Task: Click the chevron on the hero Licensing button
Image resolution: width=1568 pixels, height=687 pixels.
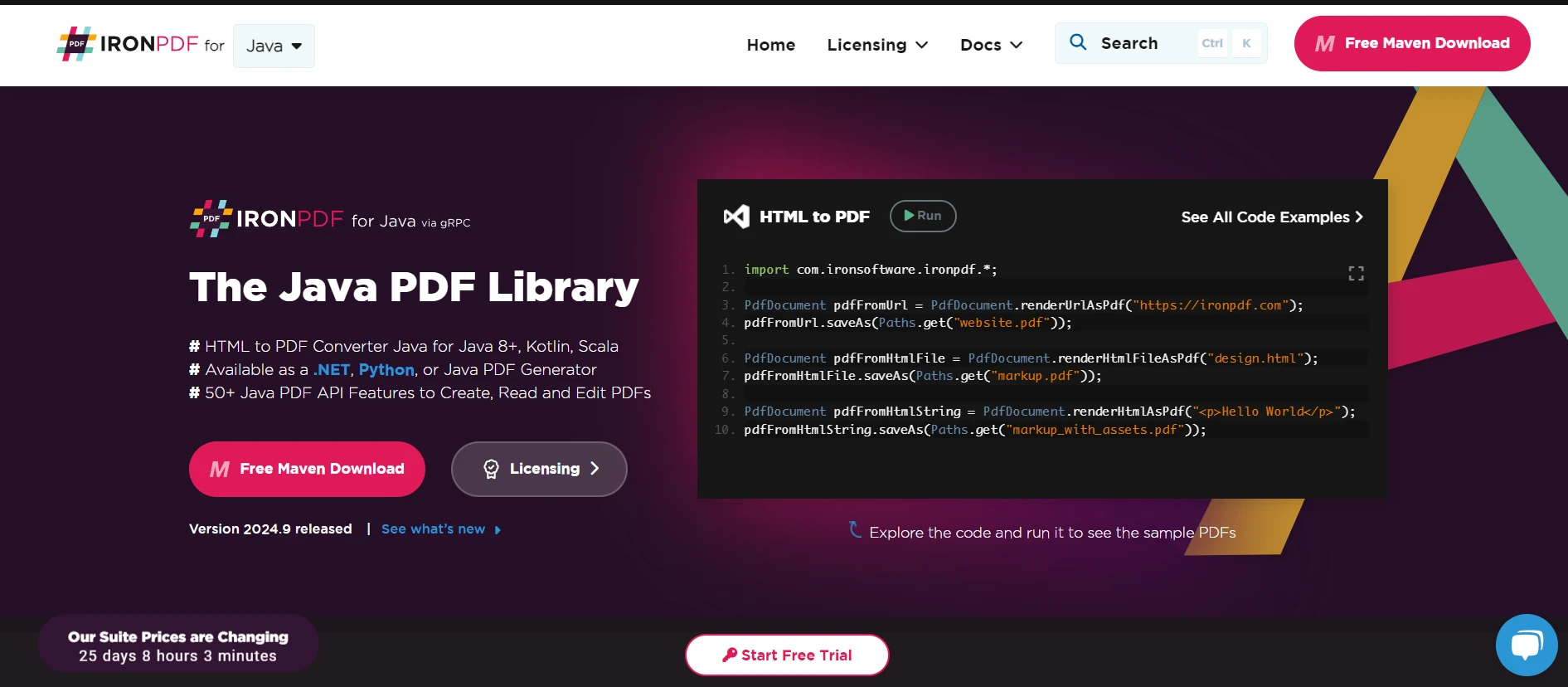Action: point(595,469)
